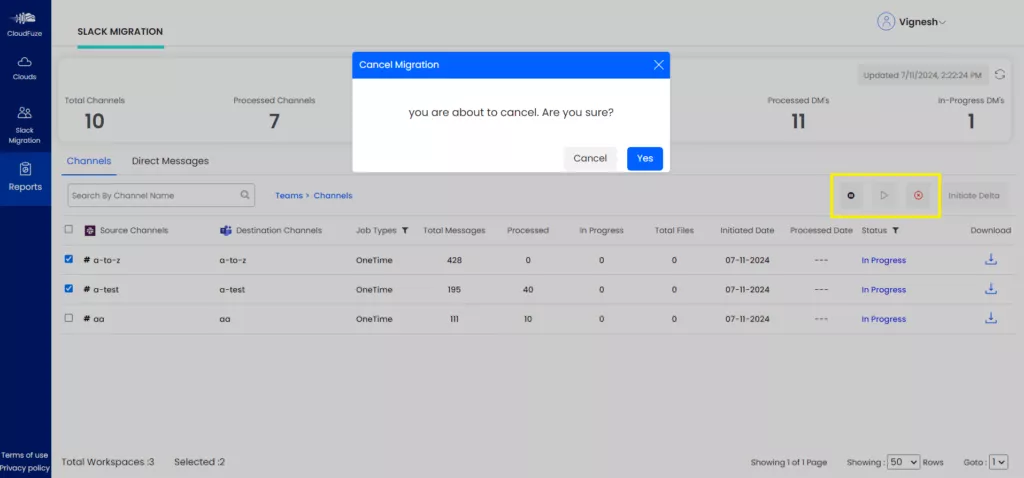Click the Total Messages column header

[x=454, y=231]
